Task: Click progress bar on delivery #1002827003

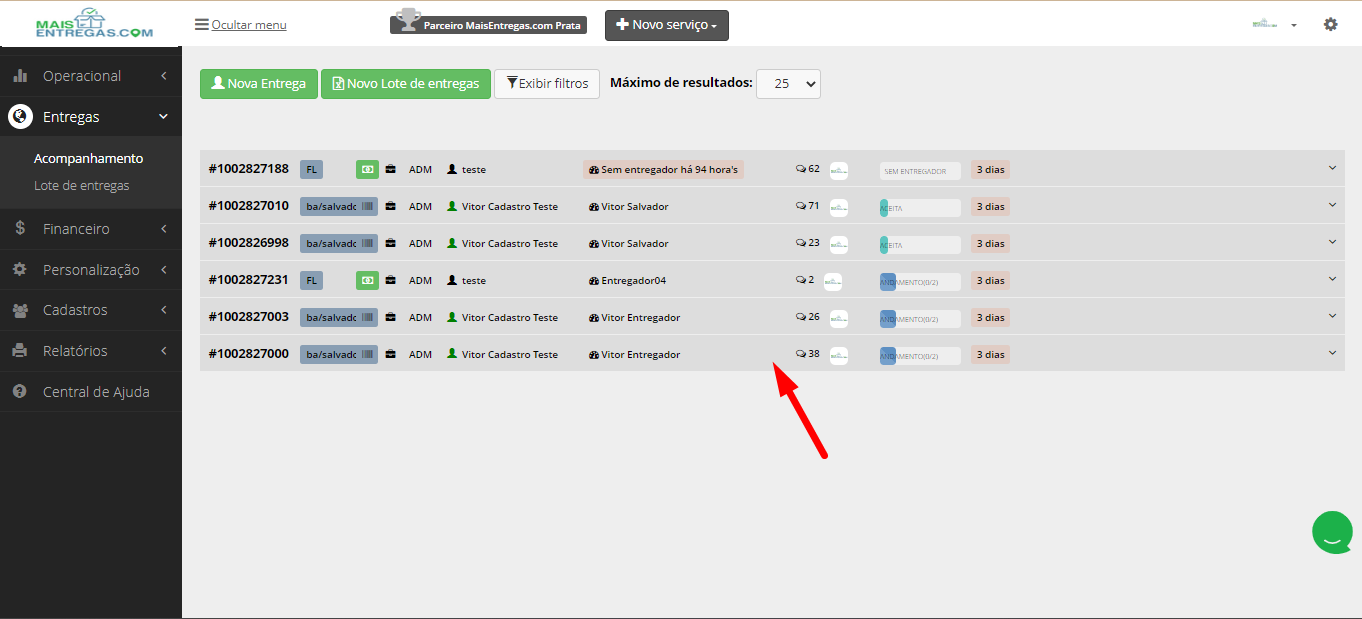Action: pos(920,318)
